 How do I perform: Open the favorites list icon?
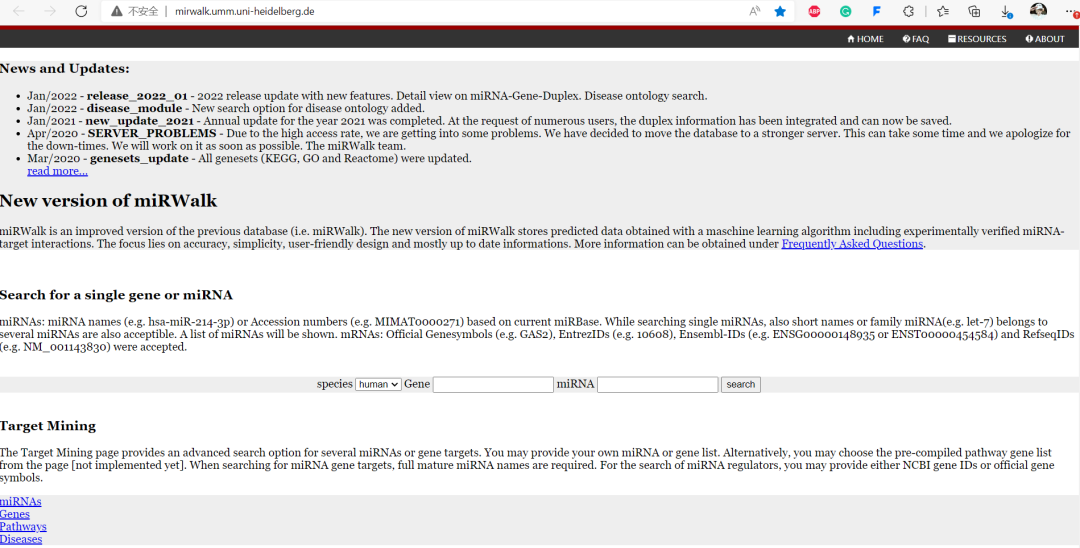pos(942,11)
